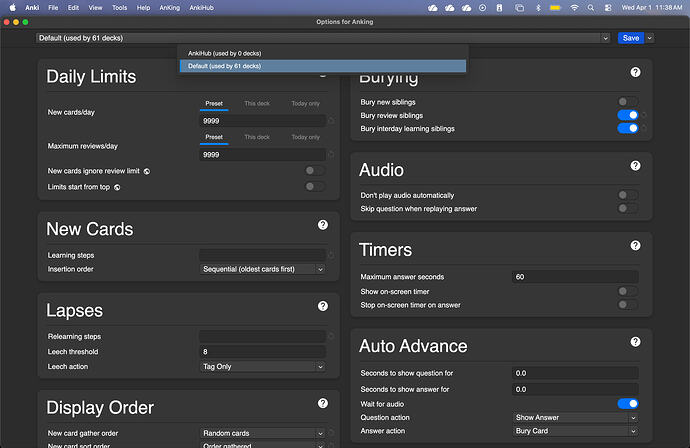
Task: Turn off Wait for audio
Action: pyautogui.click(x=628, y=404)
